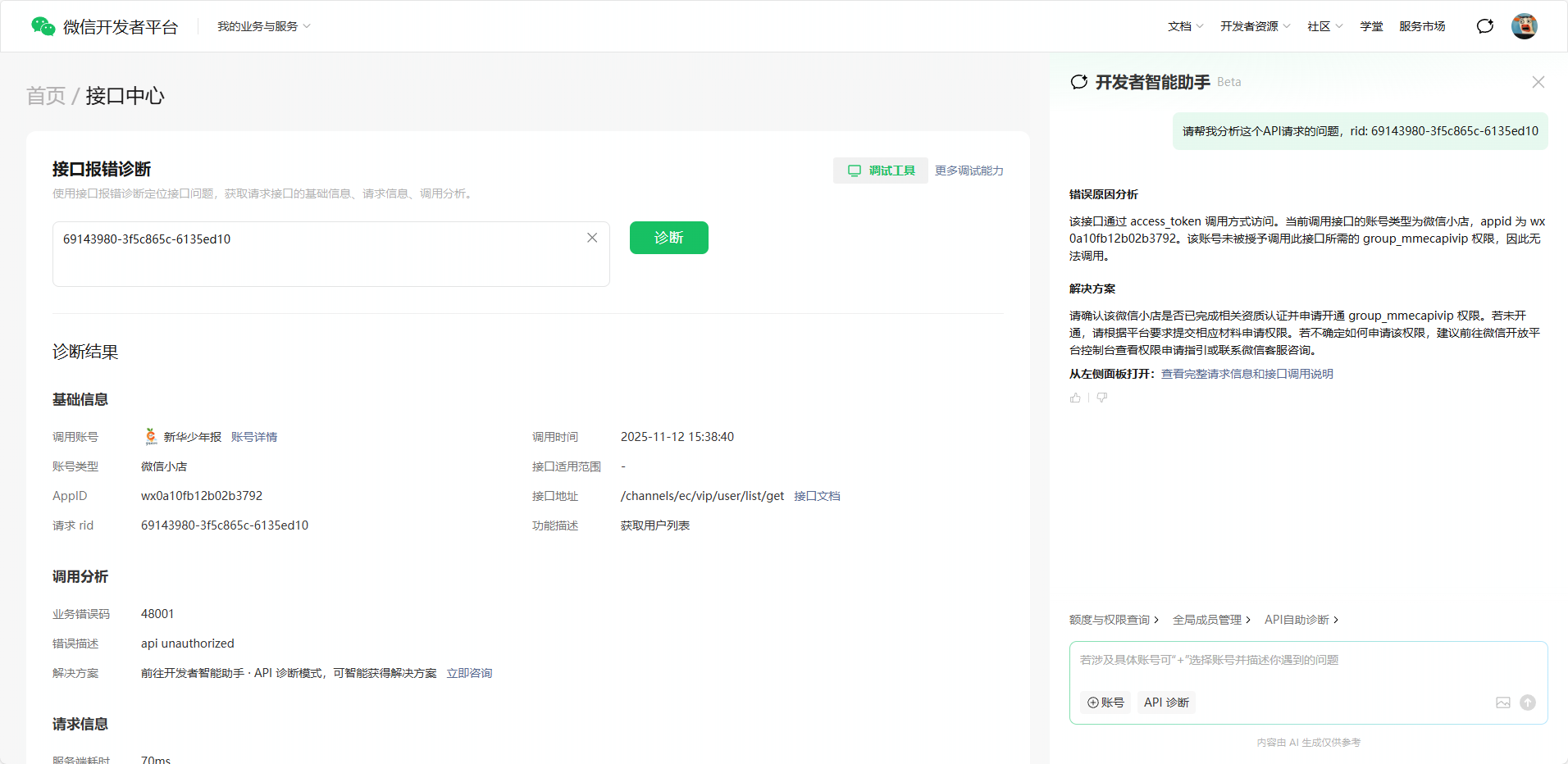Open 账号详情 link
The width and height of the screenshot is (1568, 764).
(x=254, y=437)
